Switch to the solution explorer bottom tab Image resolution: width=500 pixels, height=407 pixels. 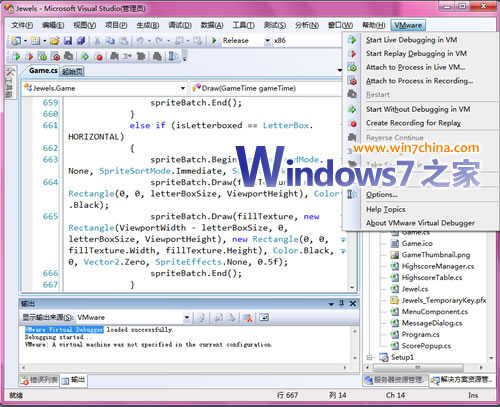coord(461,380)
